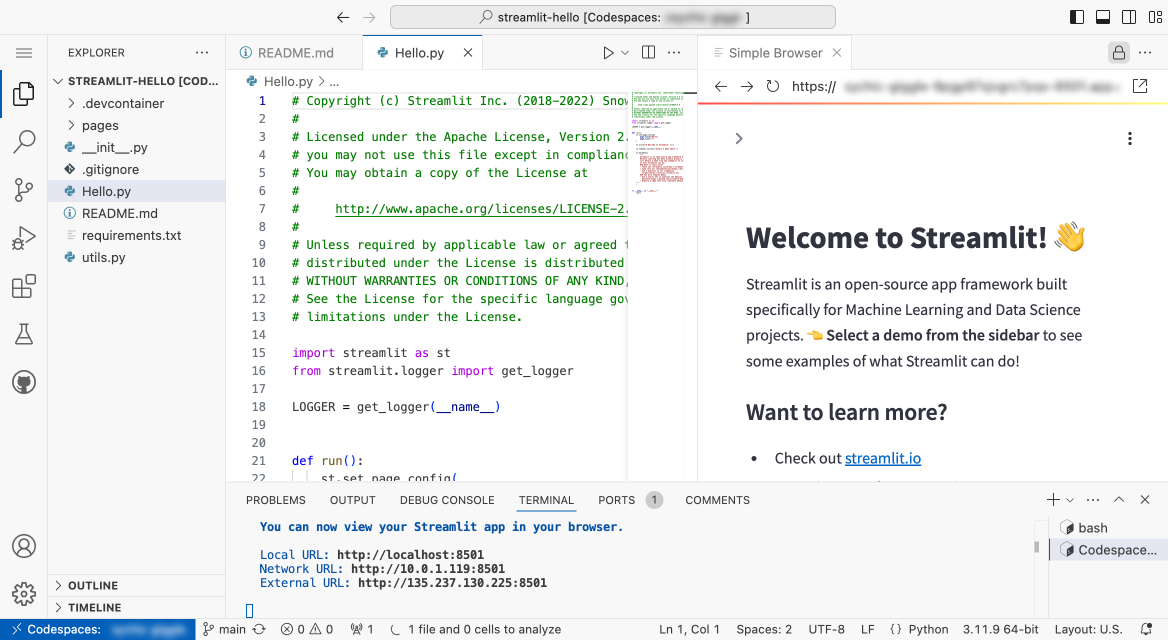This screenshot has height=640, width=1168.
Task: Switch to the README.md editor tab
Action: point(295,51)
